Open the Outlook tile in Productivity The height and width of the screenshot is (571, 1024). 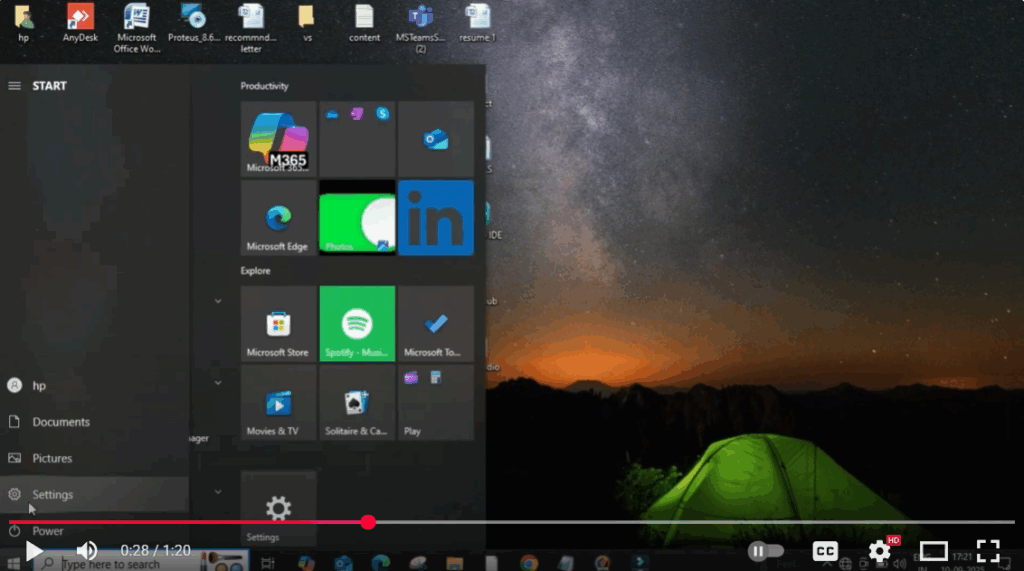(x=436, y=139)
